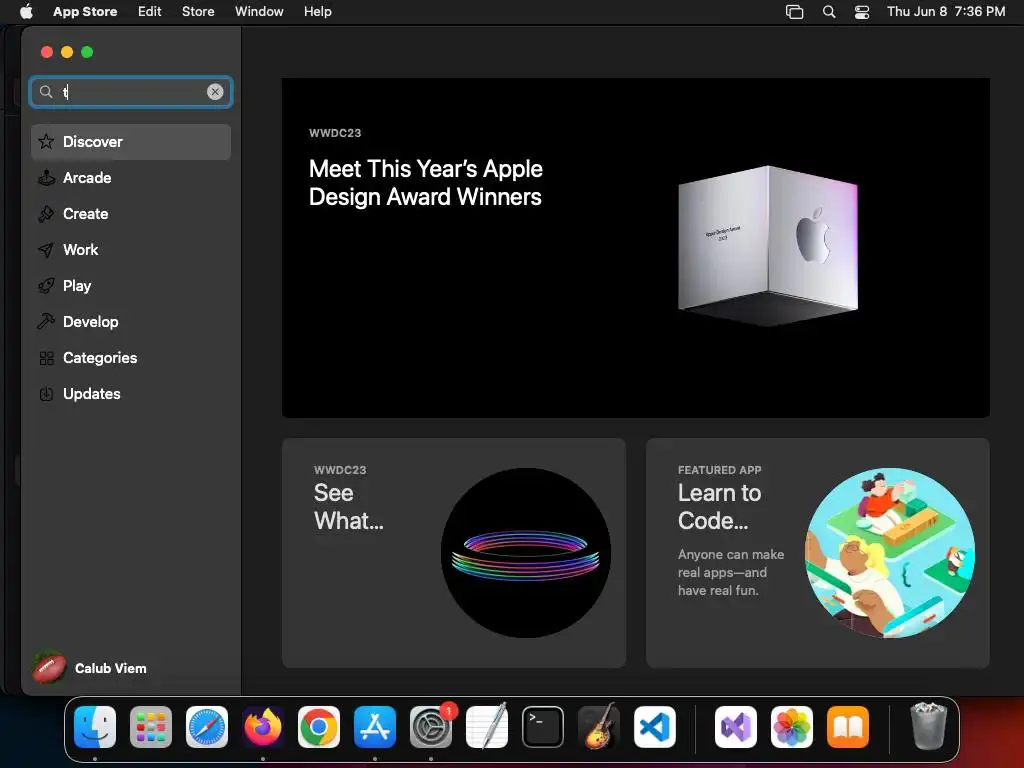Click the Play rocket icon
The image size is (1024, 768).
click(x=46, y=285)
